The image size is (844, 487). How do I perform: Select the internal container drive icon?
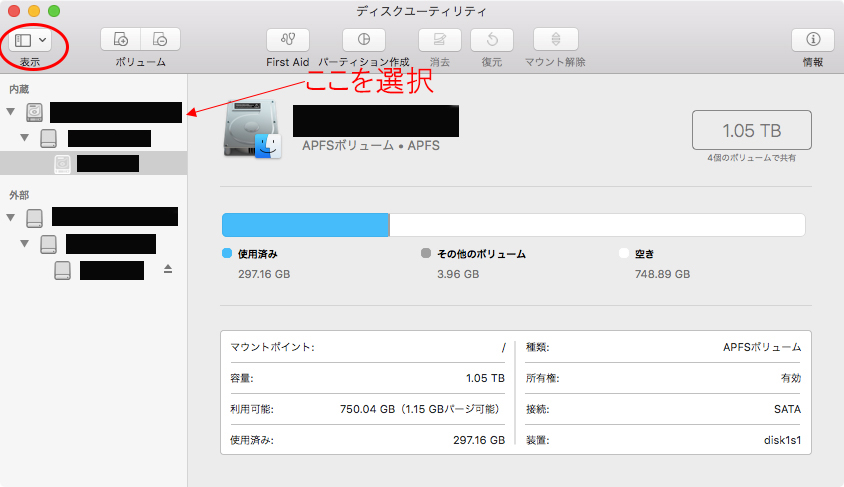pyautogui.click(x=48, y=138)
